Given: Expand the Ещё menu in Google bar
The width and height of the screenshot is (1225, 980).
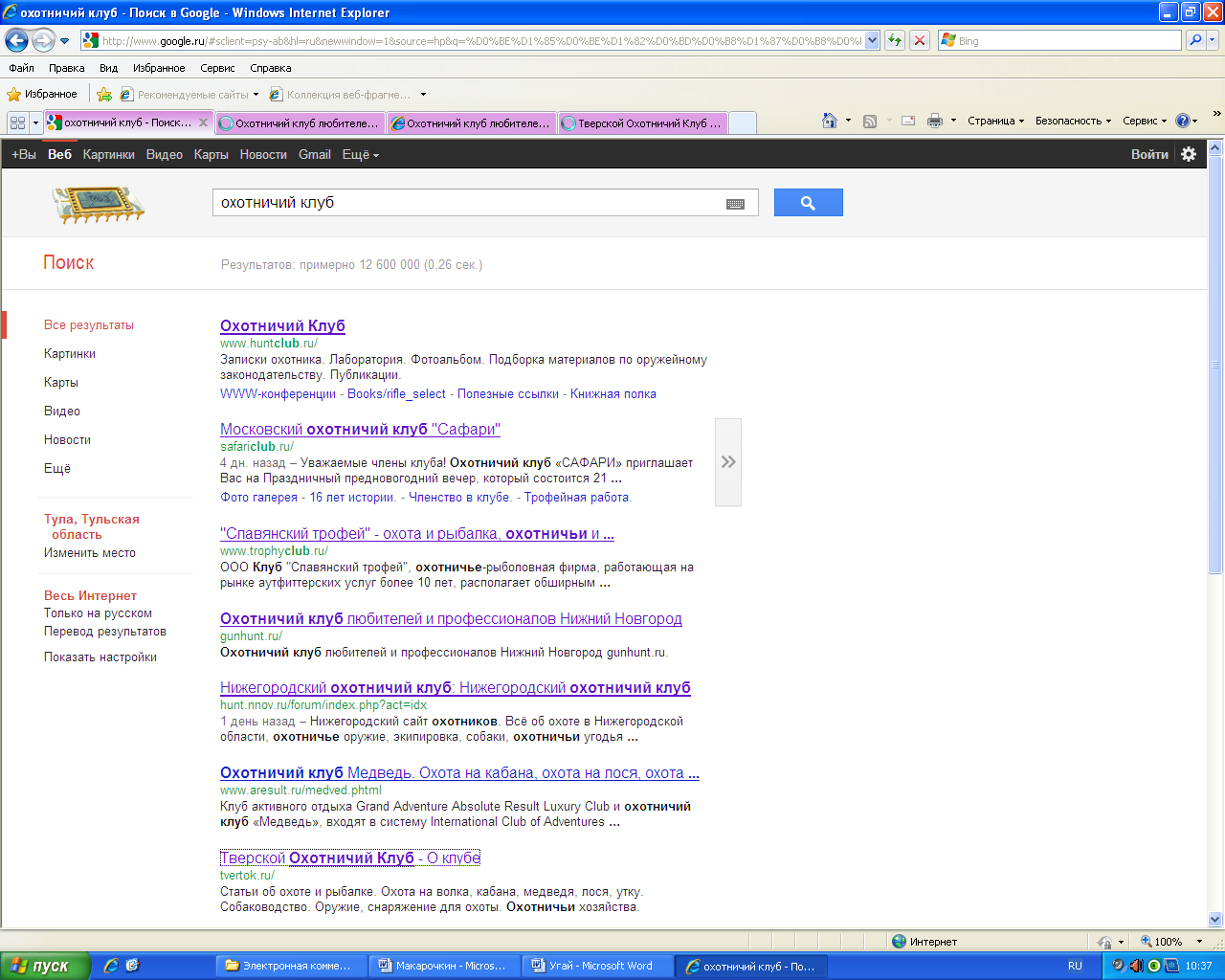Looking at the screenshot, I should pos(361,154).
